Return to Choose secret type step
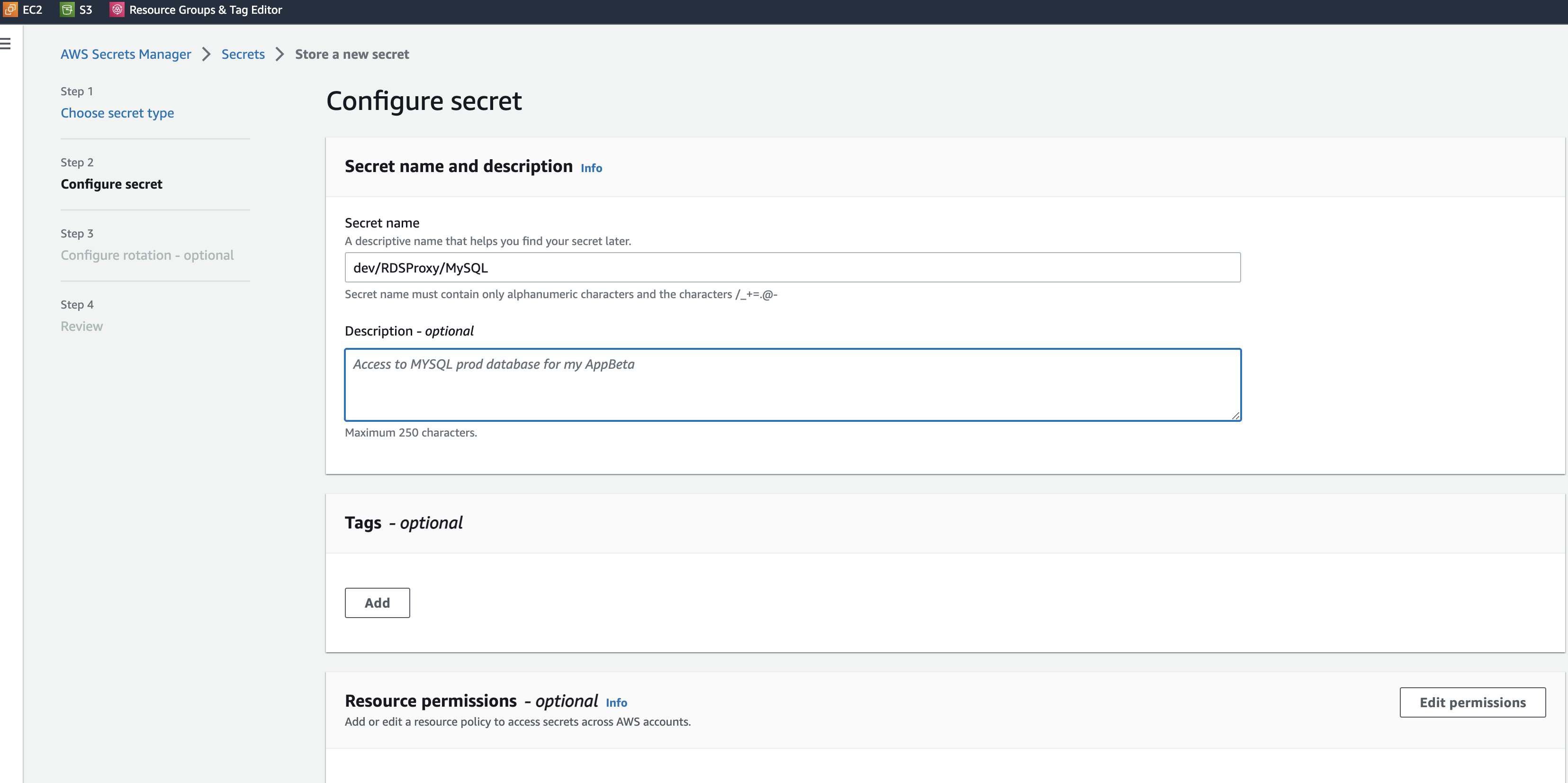Screen dimensions: 1568x783 [117, 113]
